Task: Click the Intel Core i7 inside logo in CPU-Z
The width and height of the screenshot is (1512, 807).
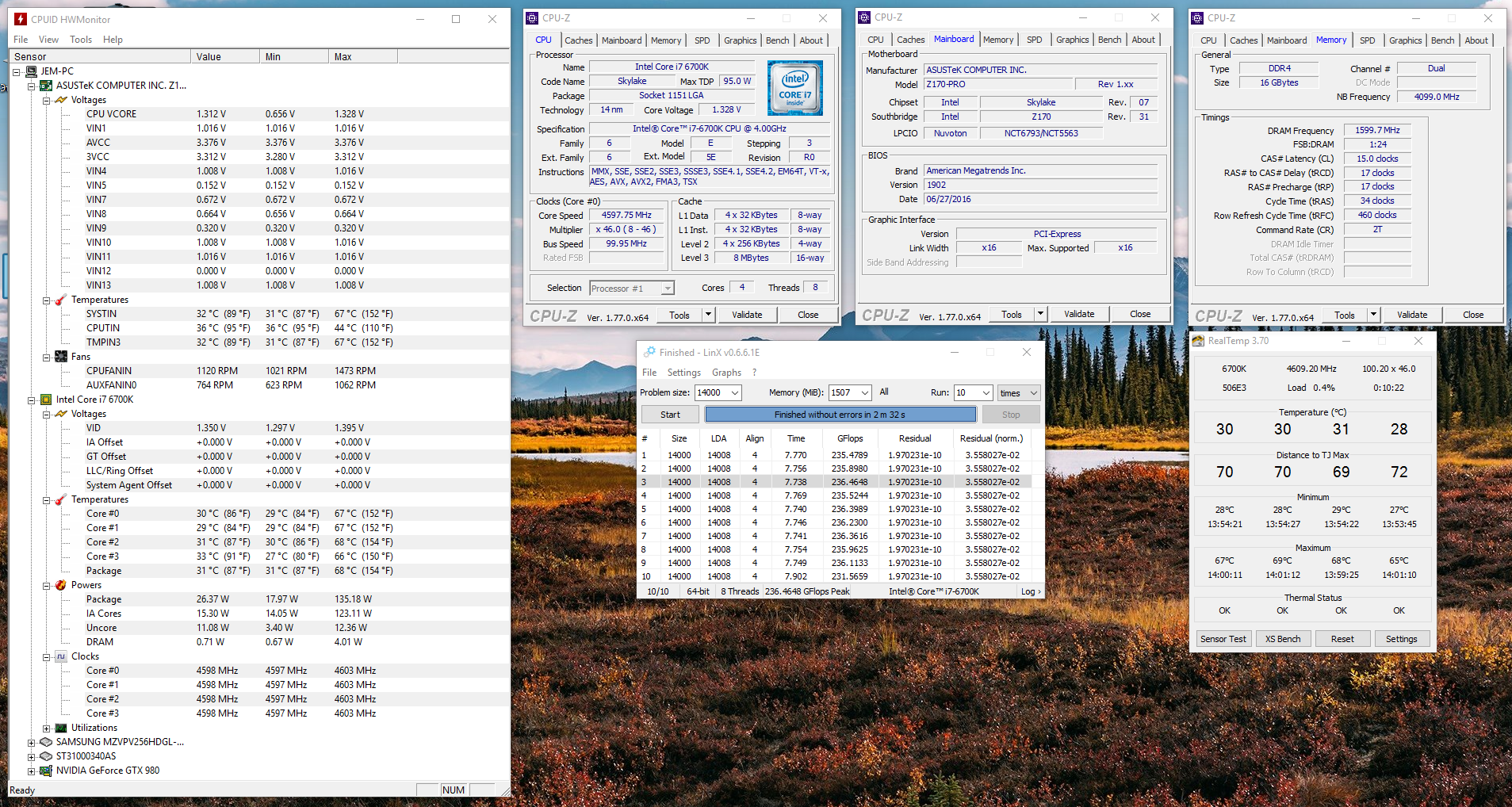Action: coord(795,89)
